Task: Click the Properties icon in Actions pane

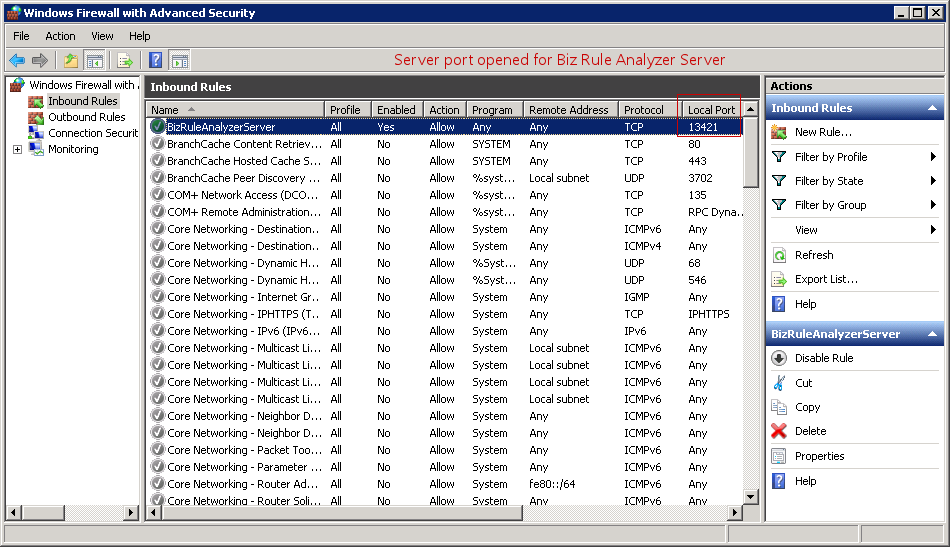Action: coord(779,456)
